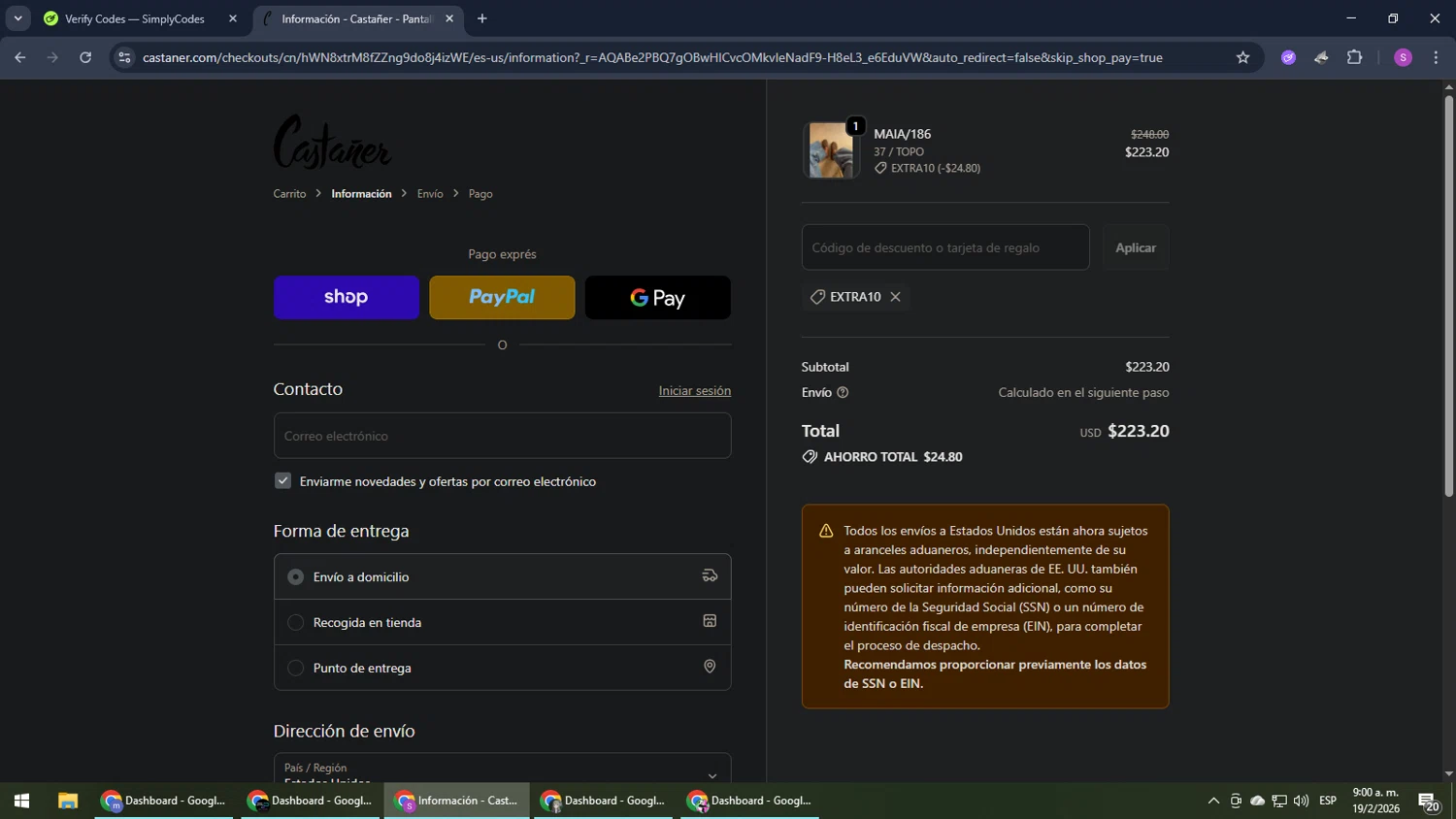
Task: Switch to Información - Cast... taskbar window
Action: click(457, 801)
